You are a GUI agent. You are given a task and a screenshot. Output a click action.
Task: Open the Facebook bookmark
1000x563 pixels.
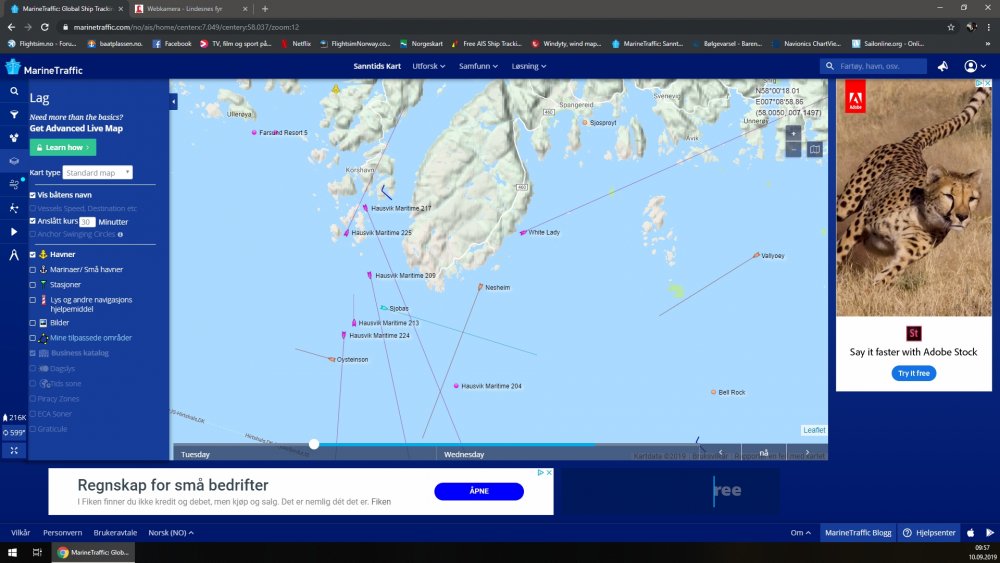pos(172,44)
